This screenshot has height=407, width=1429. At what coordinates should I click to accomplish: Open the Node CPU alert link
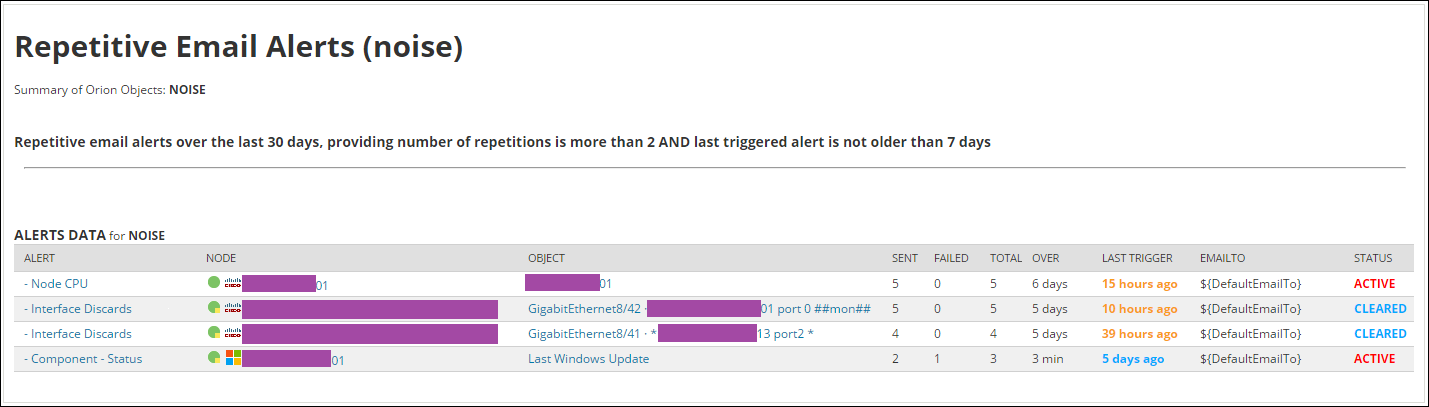pos(59,284)
